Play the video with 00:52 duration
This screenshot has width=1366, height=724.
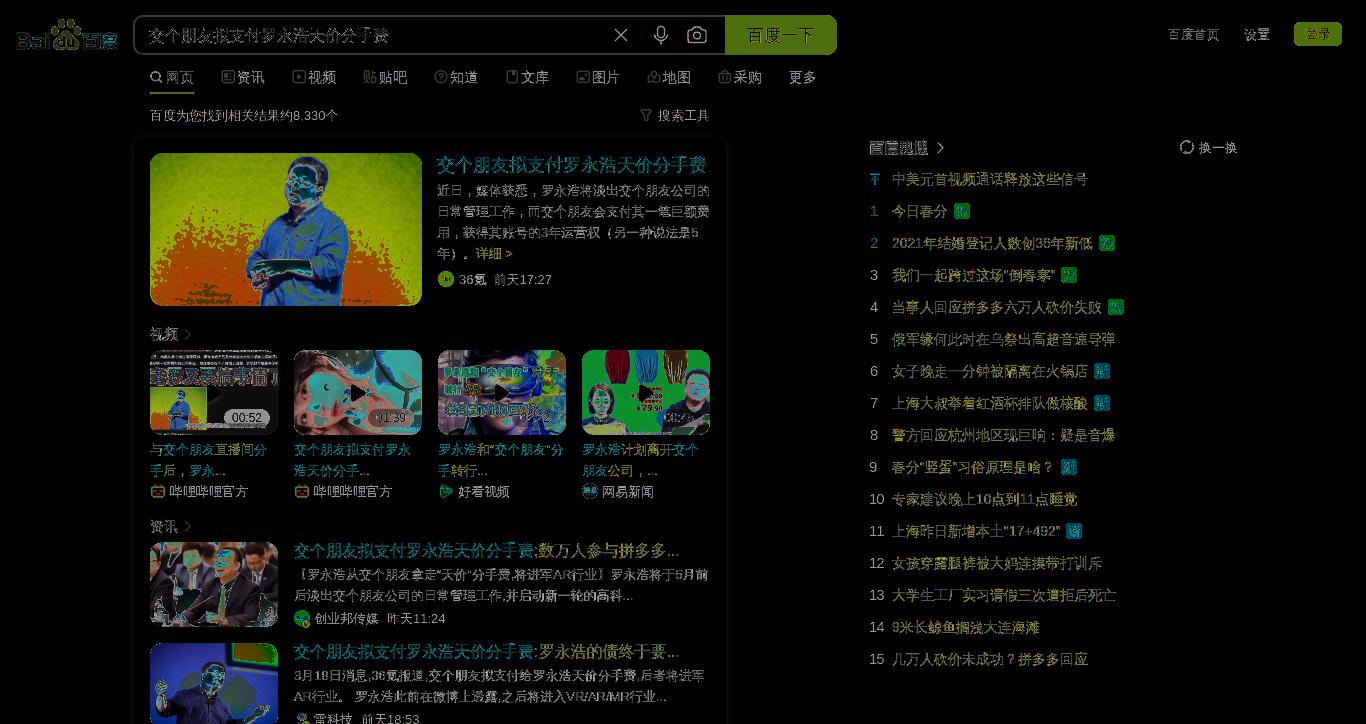point(214,392)
